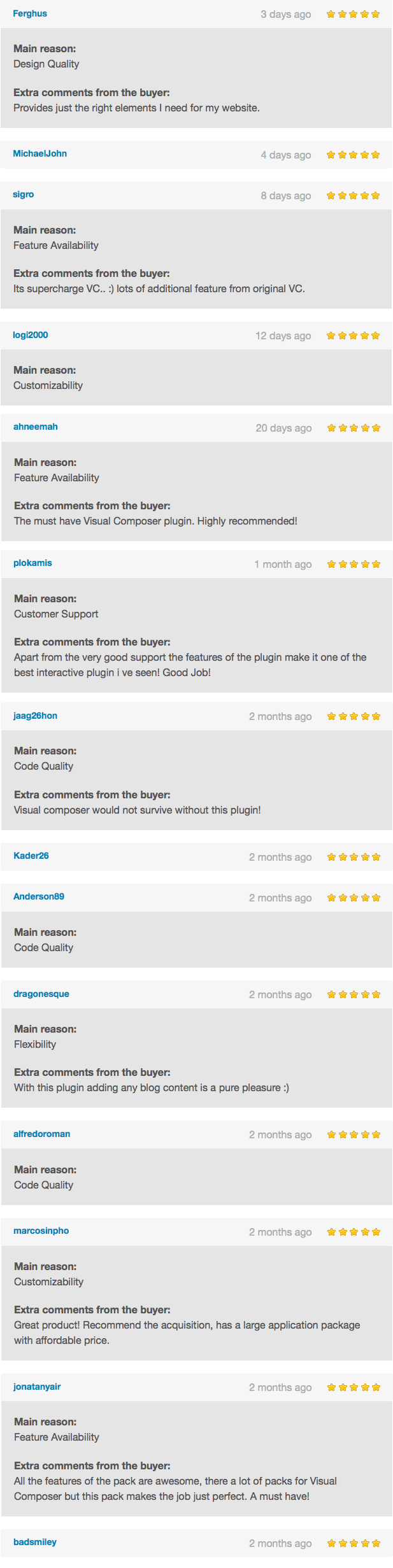
Task: Open jonatanyair's user profile
Action: click(37, 1387)
